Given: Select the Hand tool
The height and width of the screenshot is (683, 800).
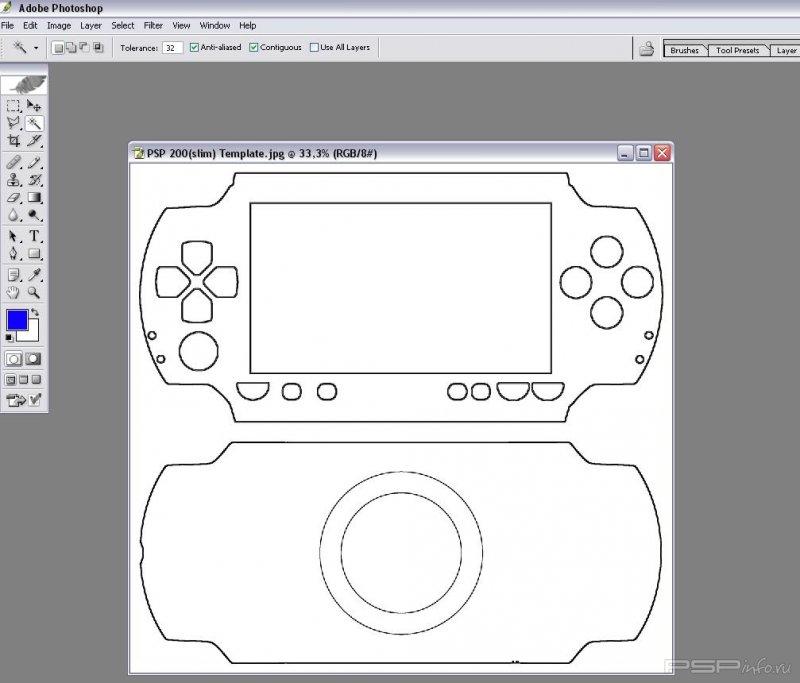Looking at the screenshot, I should tap(13, 293).
